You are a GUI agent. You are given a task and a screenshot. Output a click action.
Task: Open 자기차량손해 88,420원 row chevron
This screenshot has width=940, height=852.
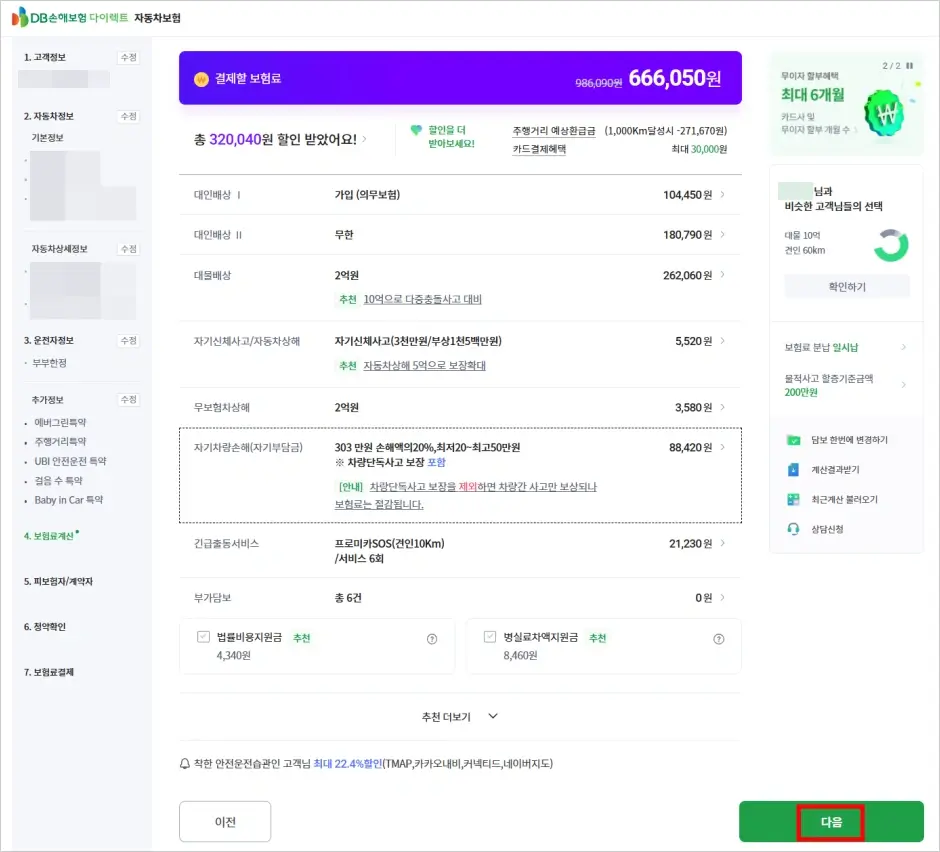(x=722, y=447)
